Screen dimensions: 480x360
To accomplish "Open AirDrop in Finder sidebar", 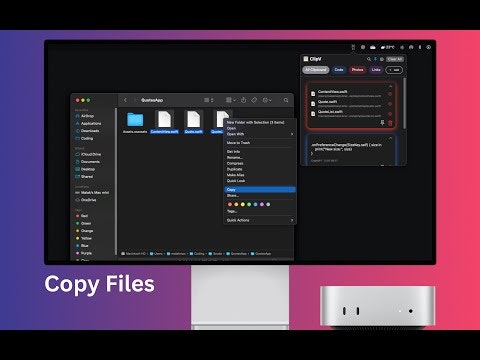I will (x=85, y=116).
